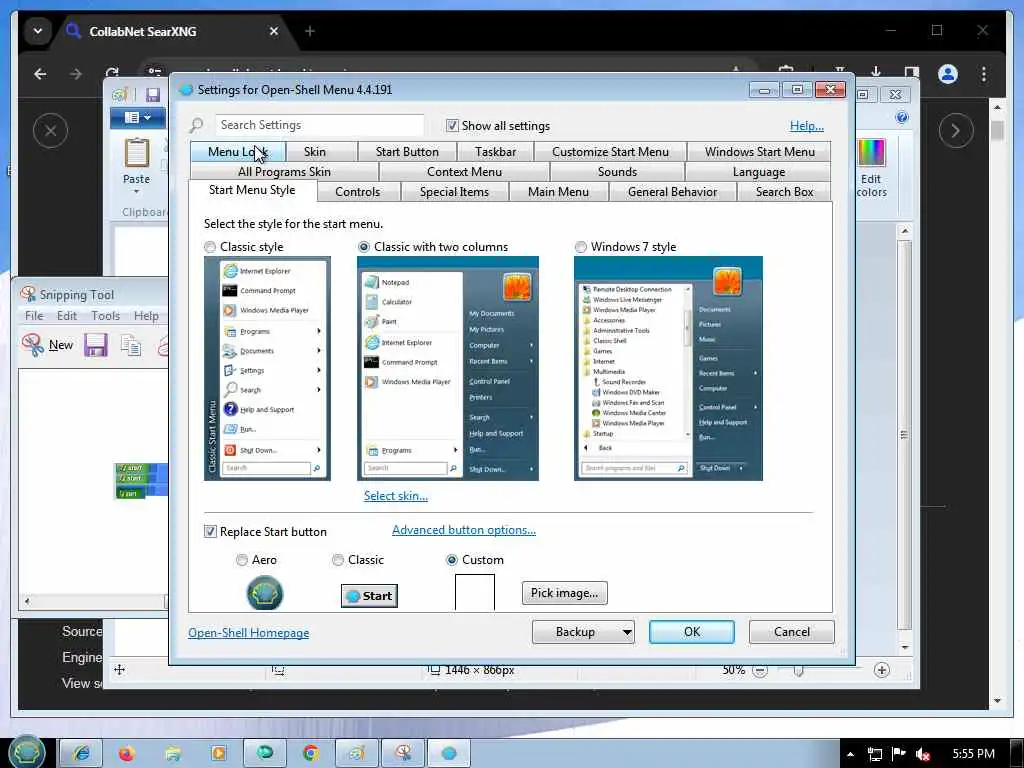The height and width of the screenshot is (768, 1024).
Task: Click the Cancel button
Action: 792,632
